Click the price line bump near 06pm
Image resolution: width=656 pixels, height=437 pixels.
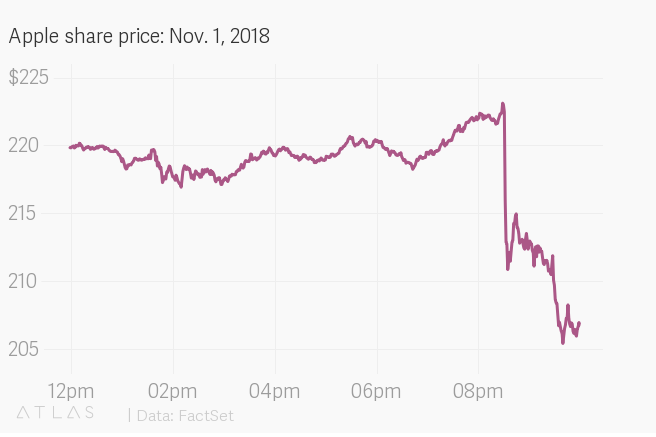click(x=351, y=137)
